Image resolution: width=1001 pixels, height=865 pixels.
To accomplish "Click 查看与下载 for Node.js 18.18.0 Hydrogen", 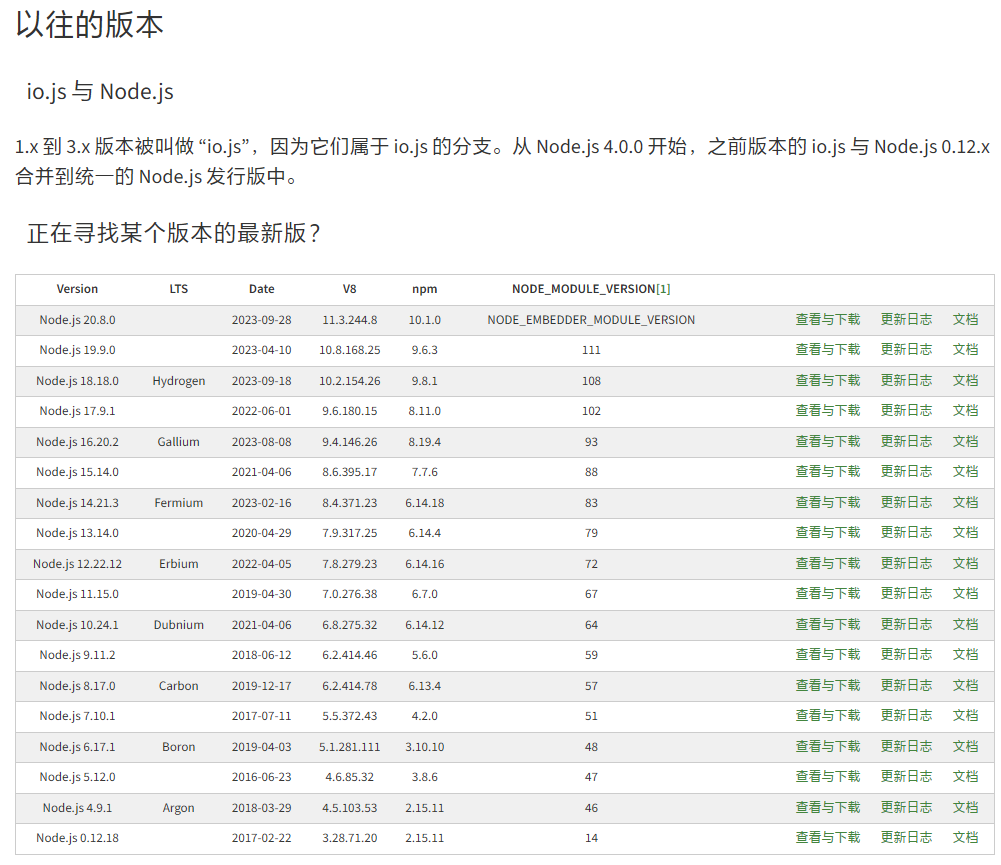I will 827,380.
